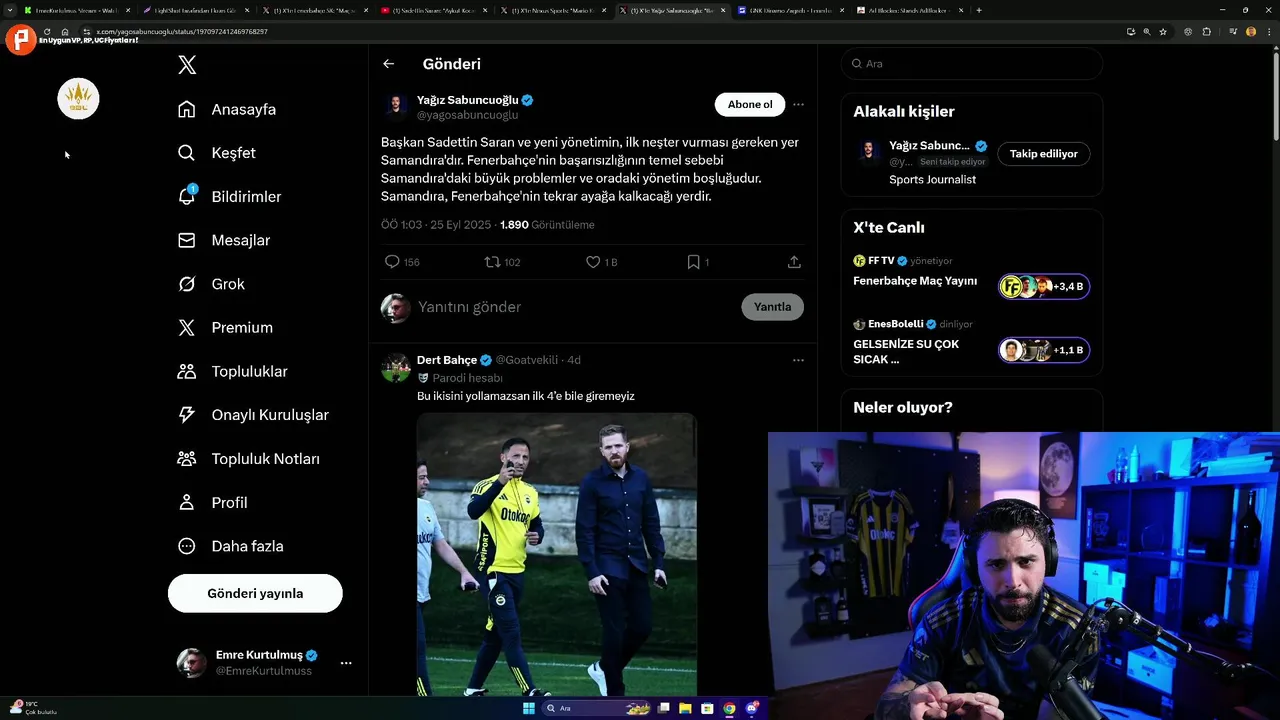Open Windows Start menu
Screen dimensions: 1280x720
point(529,708)
